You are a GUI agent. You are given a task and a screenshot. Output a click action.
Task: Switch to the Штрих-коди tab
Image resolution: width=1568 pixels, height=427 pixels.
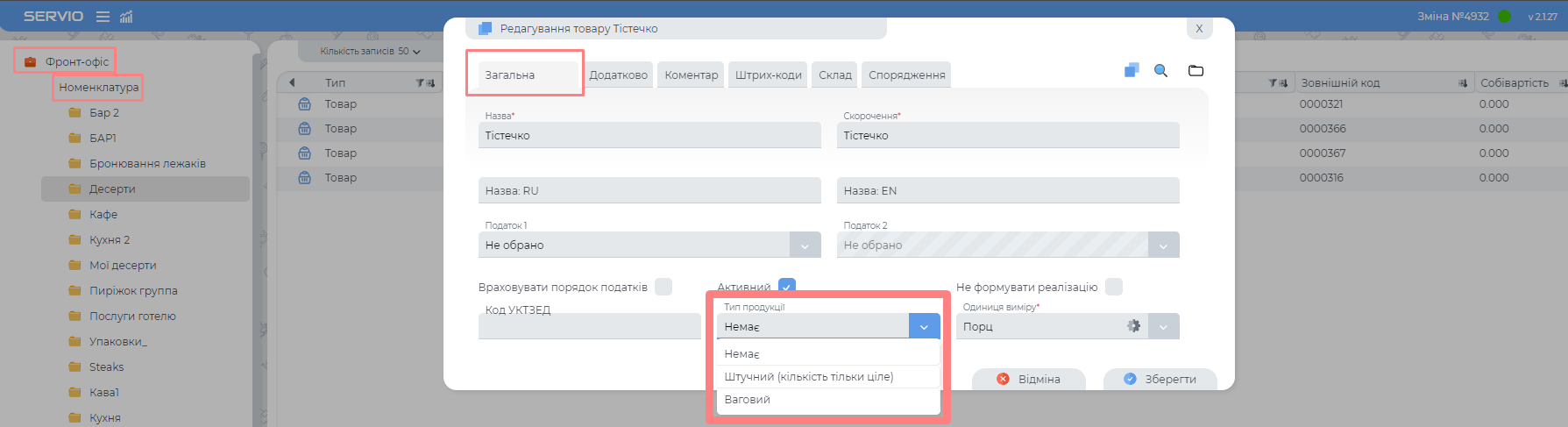[x=768, y=75]
